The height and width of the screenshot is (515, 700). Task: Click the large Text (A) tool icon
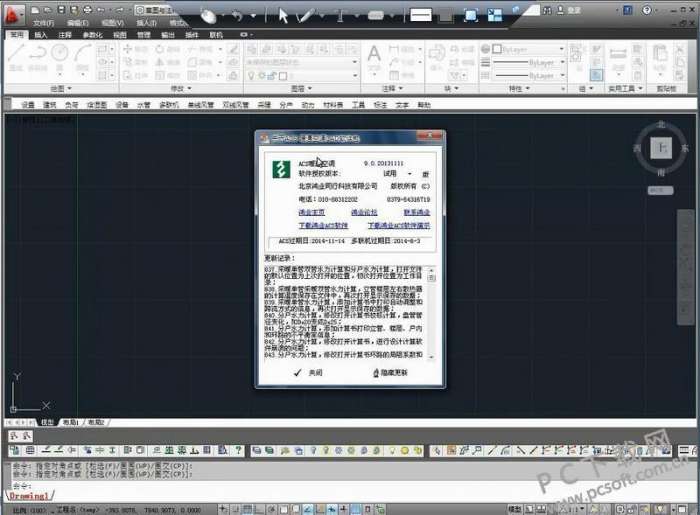[375, 54]
